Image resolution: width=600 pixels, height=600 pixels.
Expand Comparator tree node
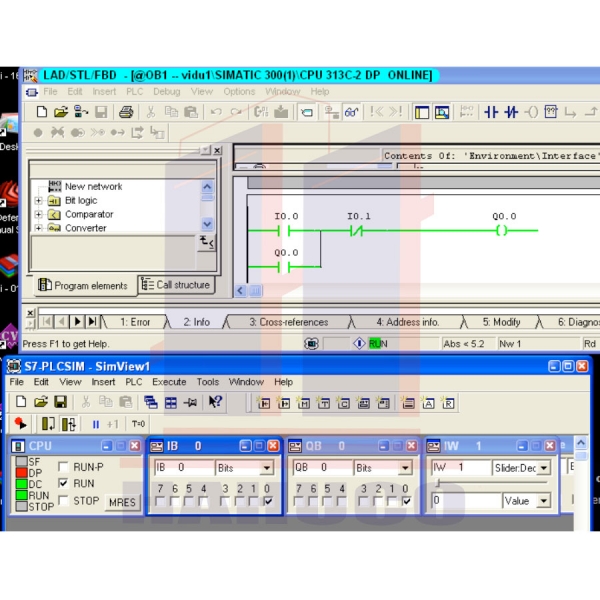coord(38,214)
